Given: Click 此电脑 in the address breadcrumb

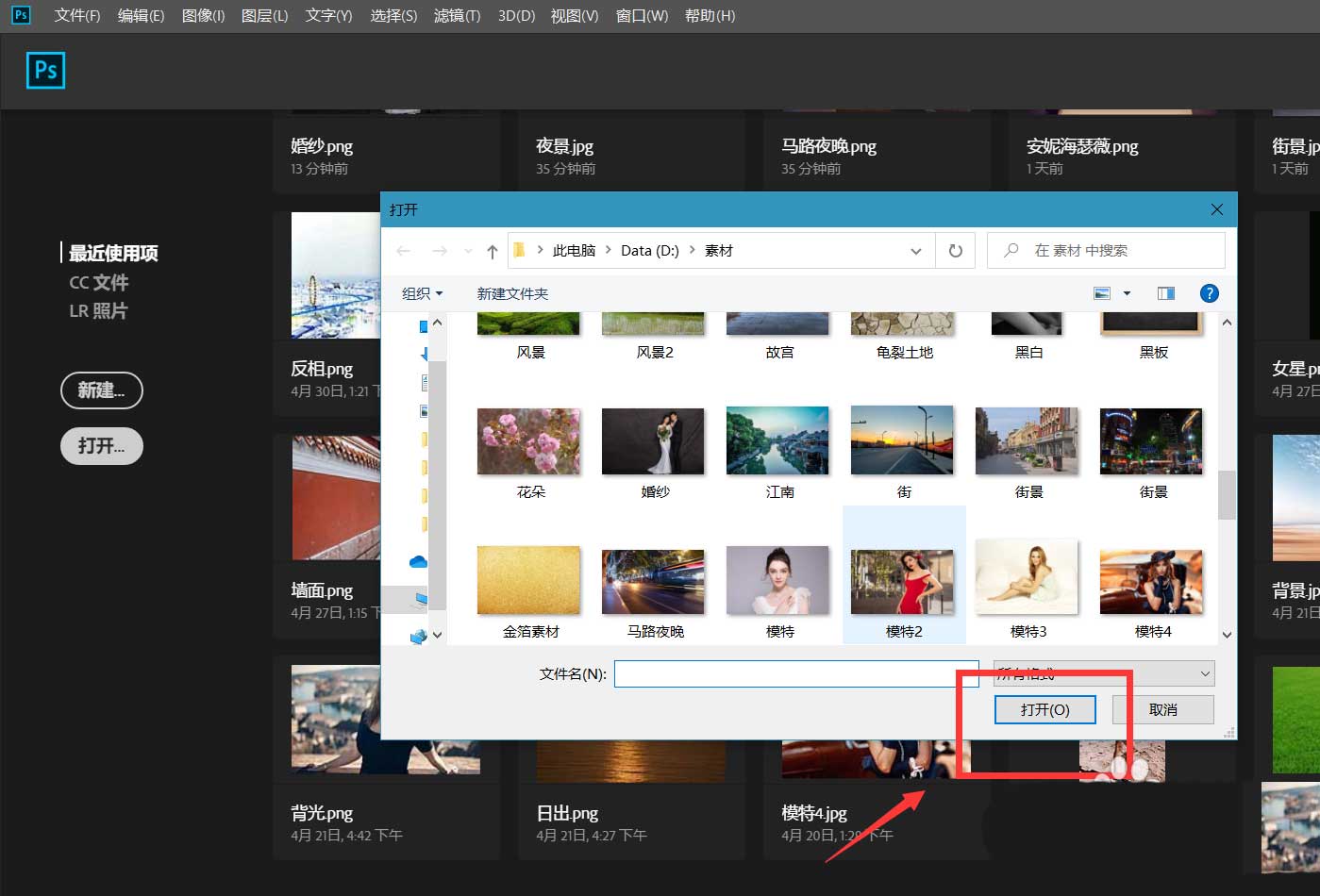Looking at the screenshot, I should click(574, 251).
